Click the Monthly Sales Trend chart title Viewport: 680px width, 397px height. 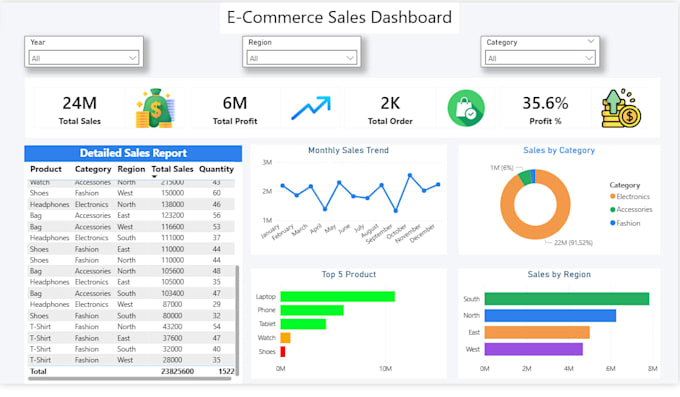click(348, 151)
